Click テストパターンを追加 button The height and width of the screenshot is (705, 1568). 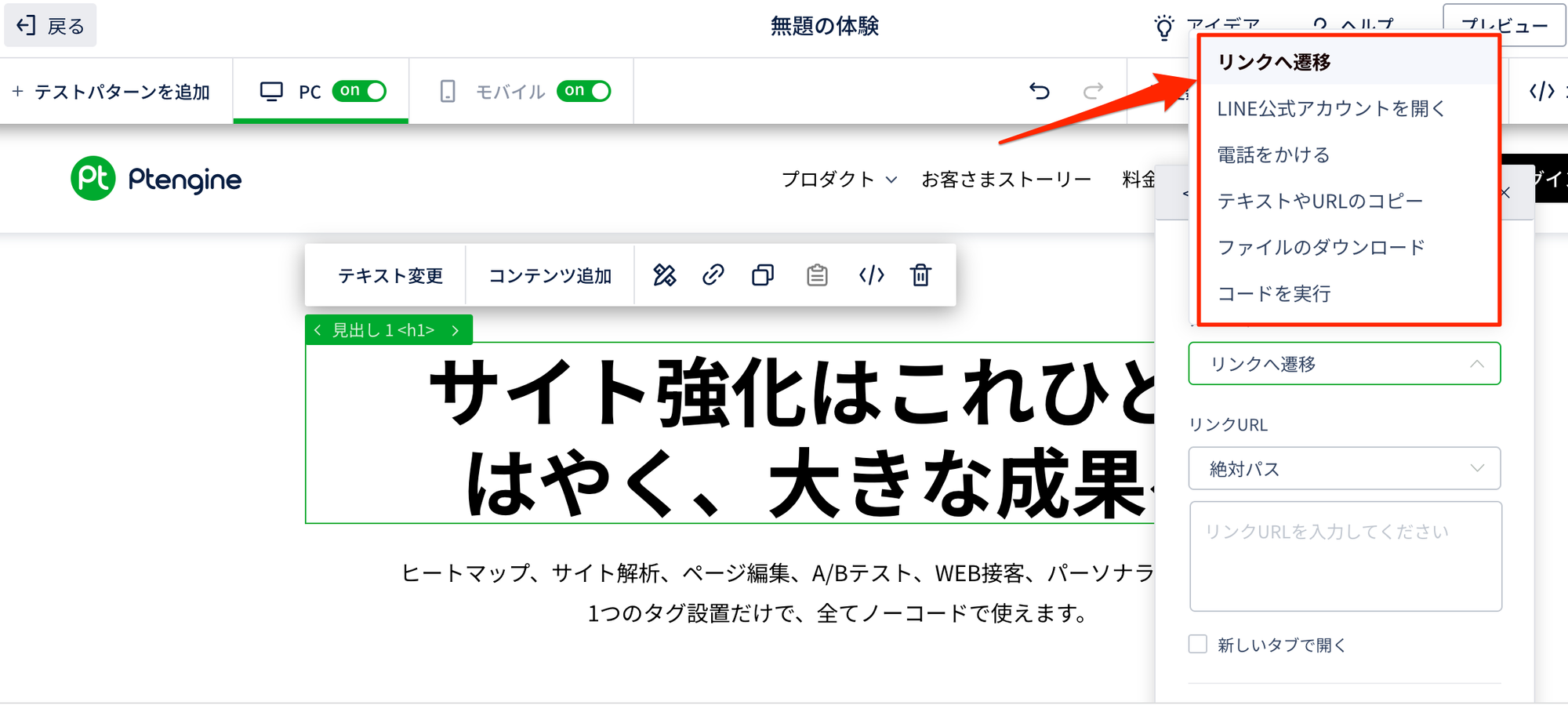[x=111, y=92]
